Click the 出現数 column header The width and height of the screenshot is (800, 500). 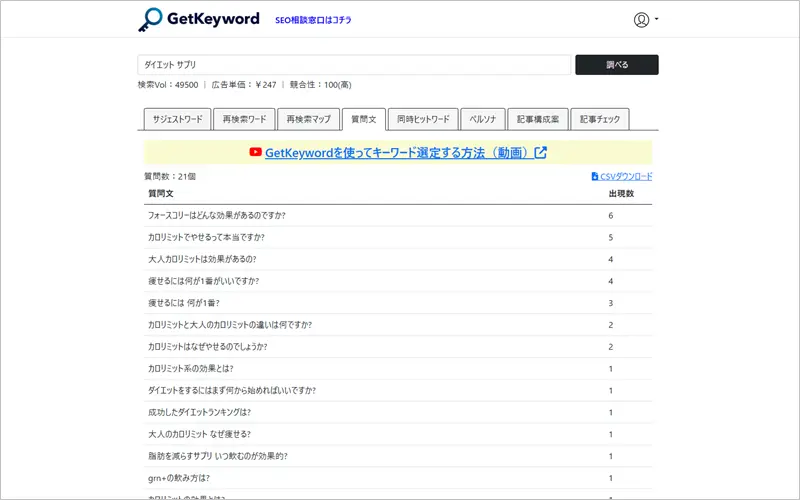pos(620,193)
